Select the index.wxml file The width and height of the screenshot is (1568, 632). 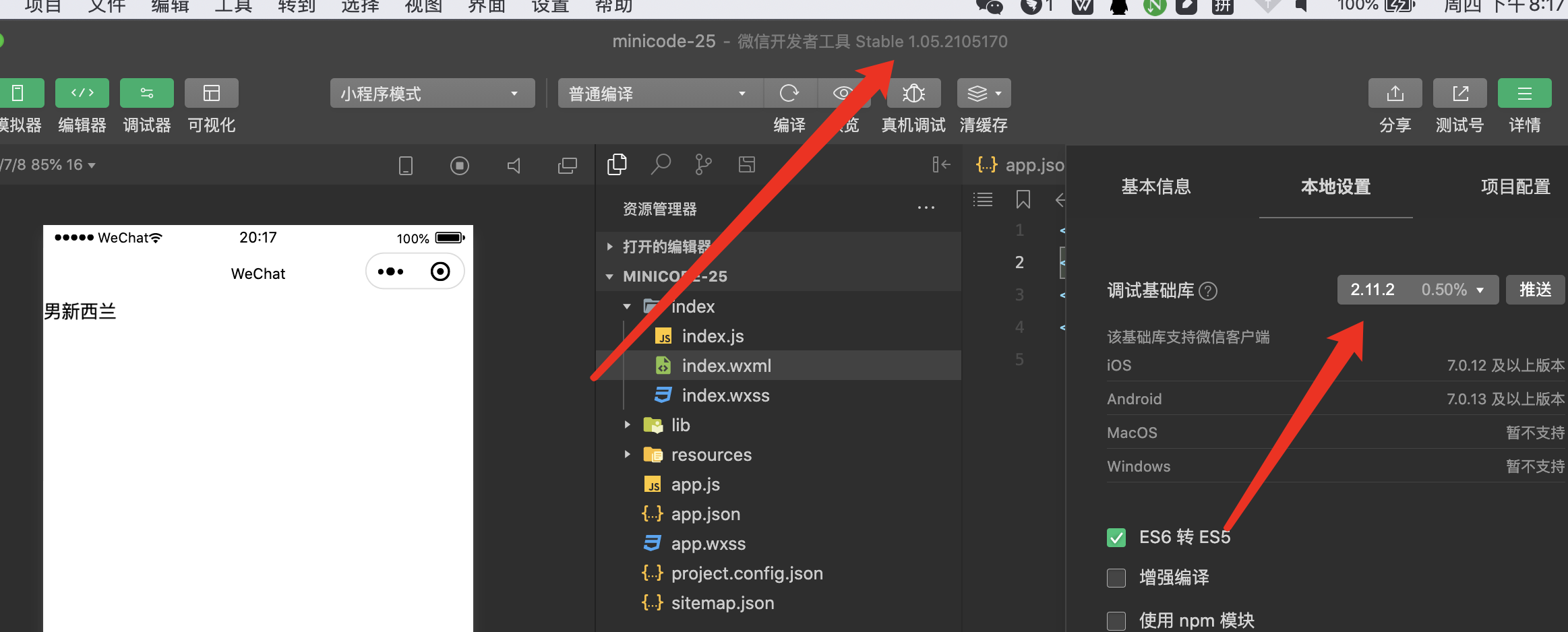point(779,366)
